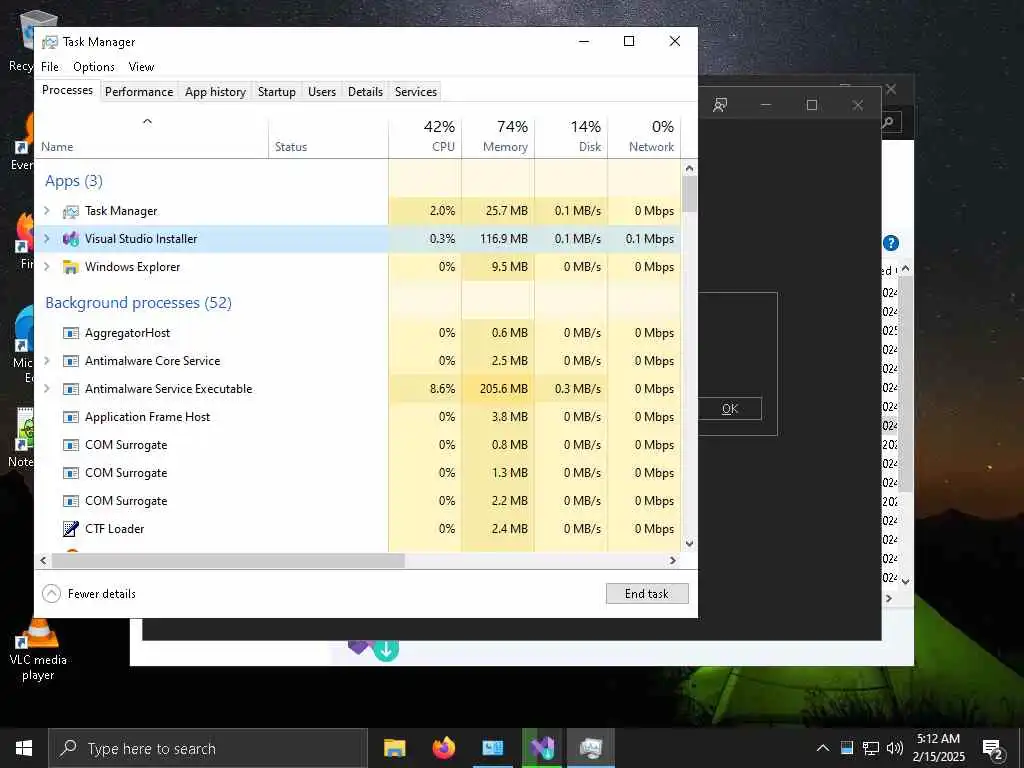Viewport: 1024px width, 768px height.
Task: Open the View menu
Action: 141,67
